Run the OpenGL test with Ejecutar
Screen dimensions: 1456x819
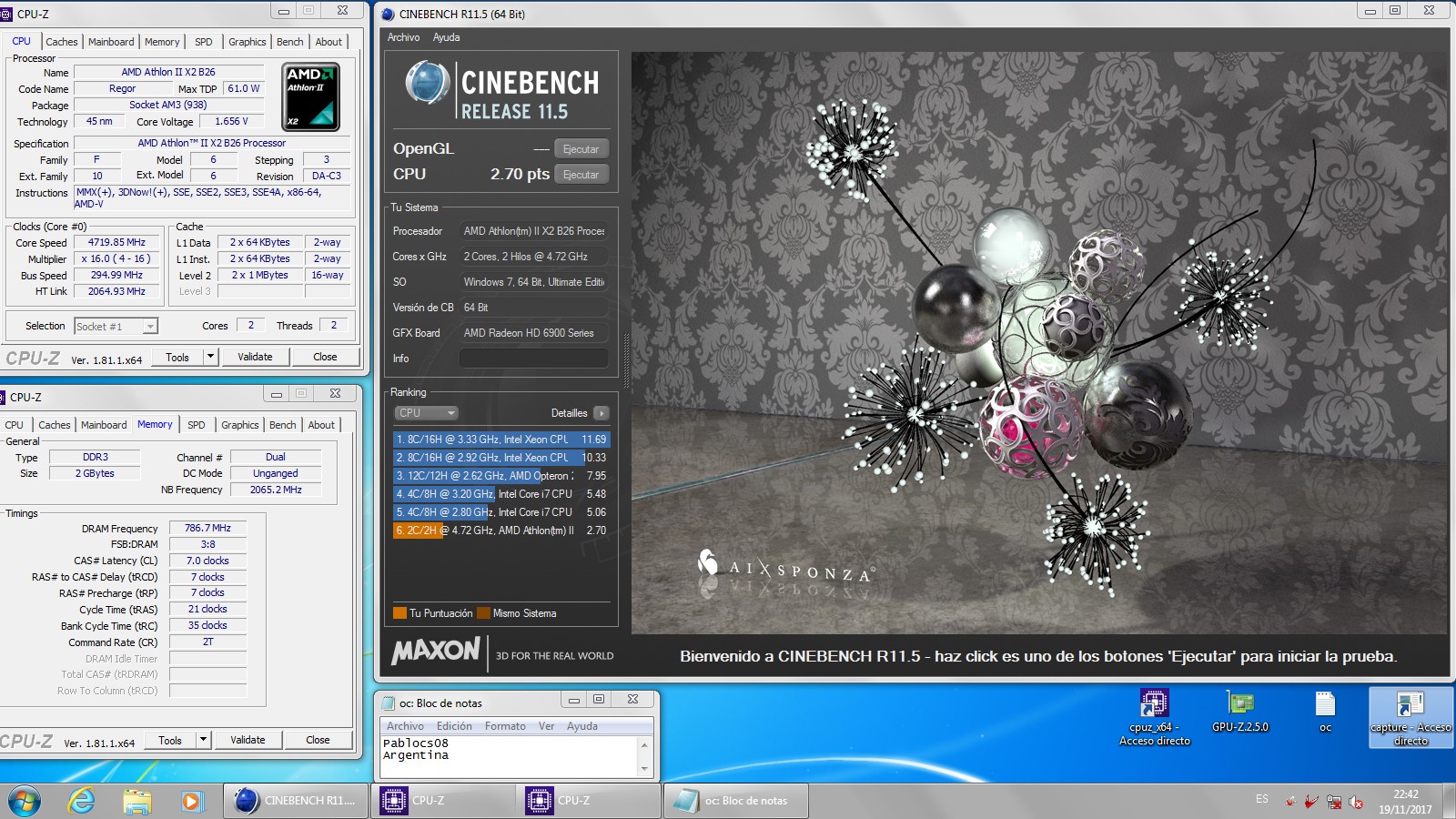[x=581, y=149]
